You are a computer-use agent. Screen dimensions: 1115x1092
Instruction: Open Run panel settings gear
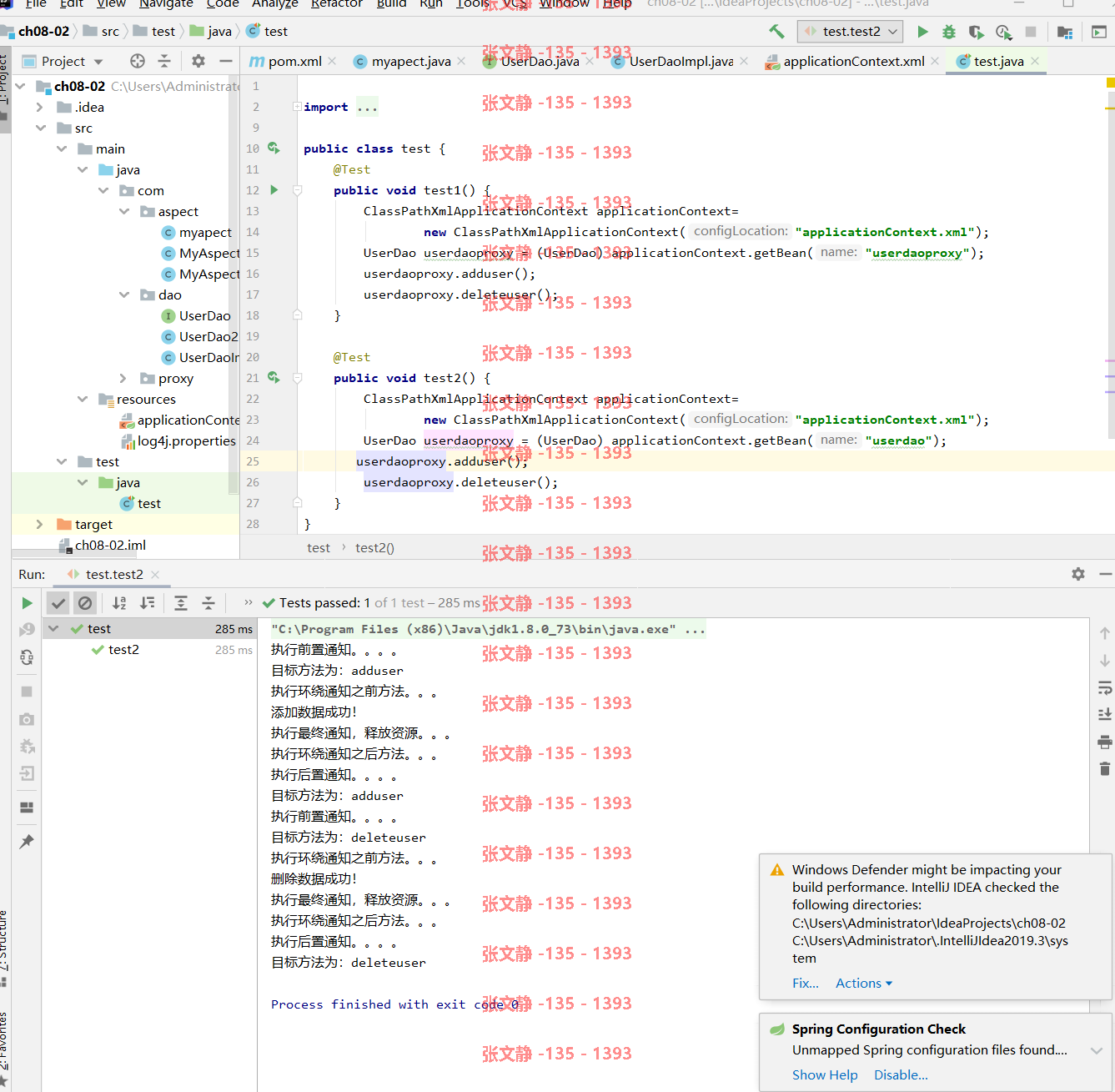tap(1078, 574)
